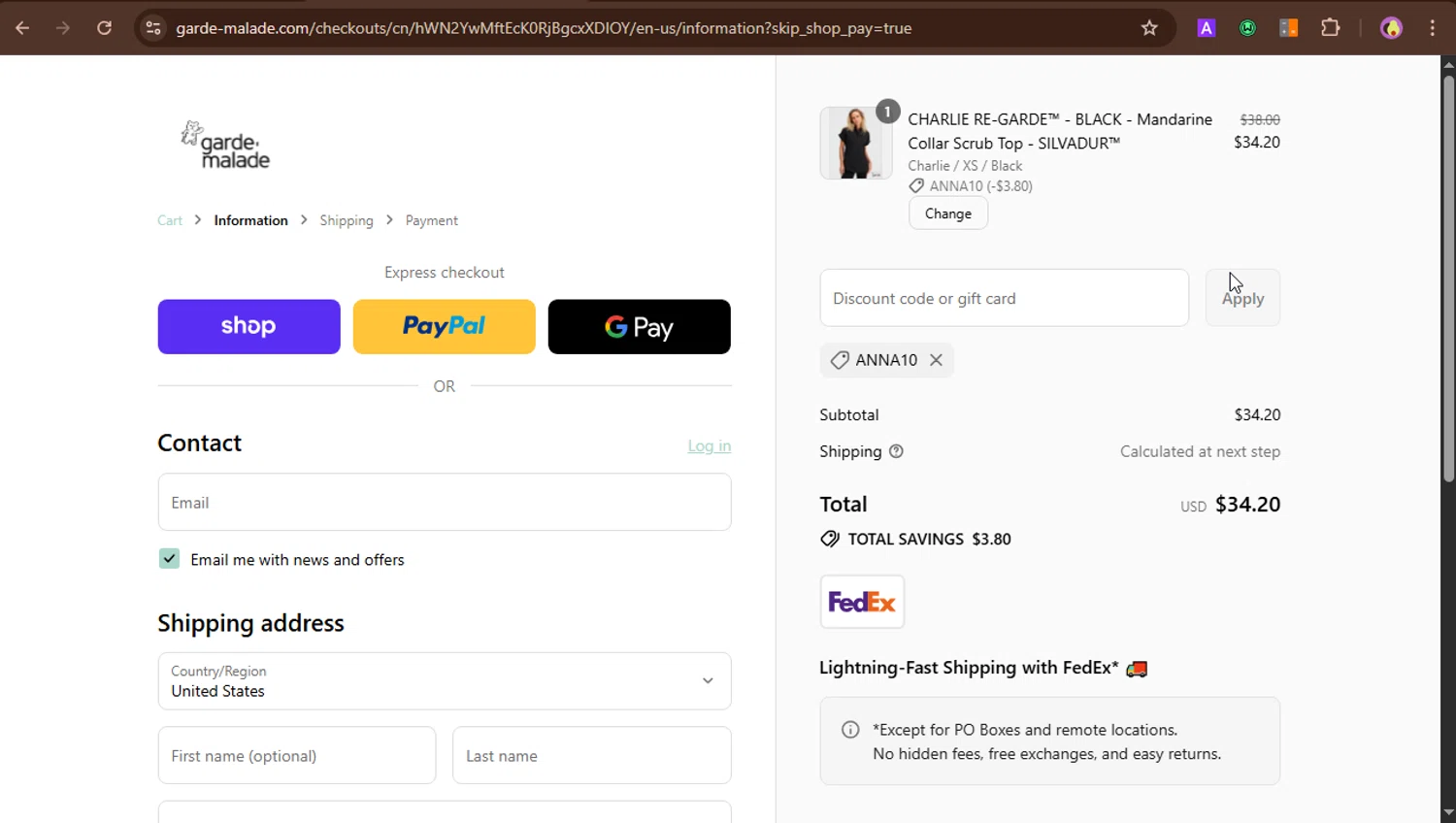The image size is (1456, 823).
Task: Click the Apply discount button
Action: pyautogui.click(x=1242, y=298)
